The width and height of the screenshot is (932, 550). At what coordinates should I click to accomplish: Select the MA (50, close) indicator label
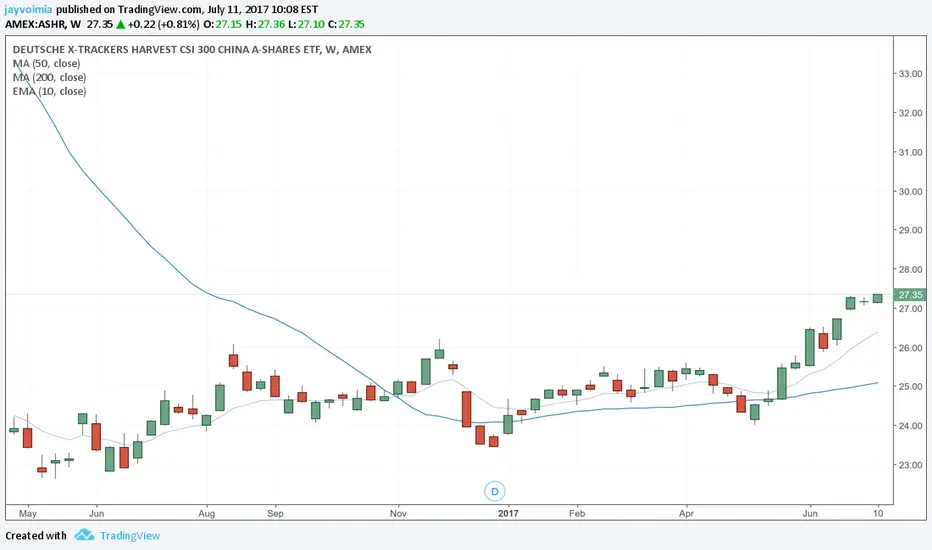tap(46, 64)
